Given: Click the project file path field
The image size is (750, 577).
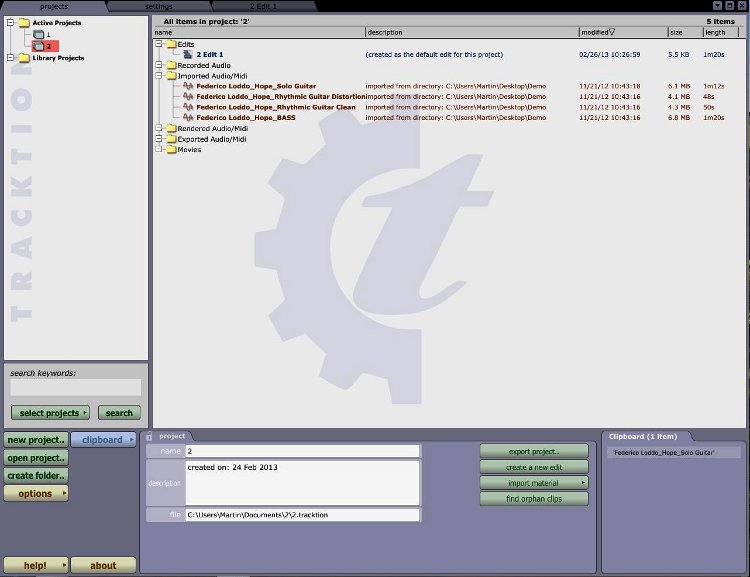Looking at the screenshot, I should pos(302,515).
